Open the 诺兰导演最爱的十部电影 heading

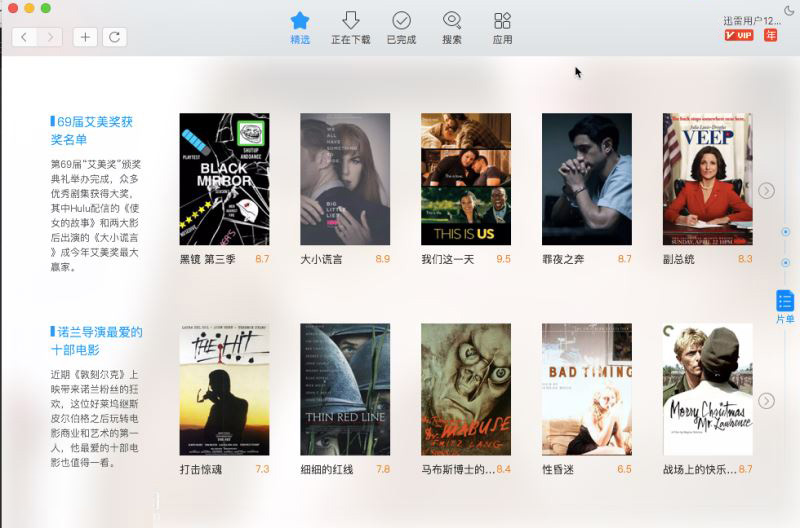coord(96,341)
